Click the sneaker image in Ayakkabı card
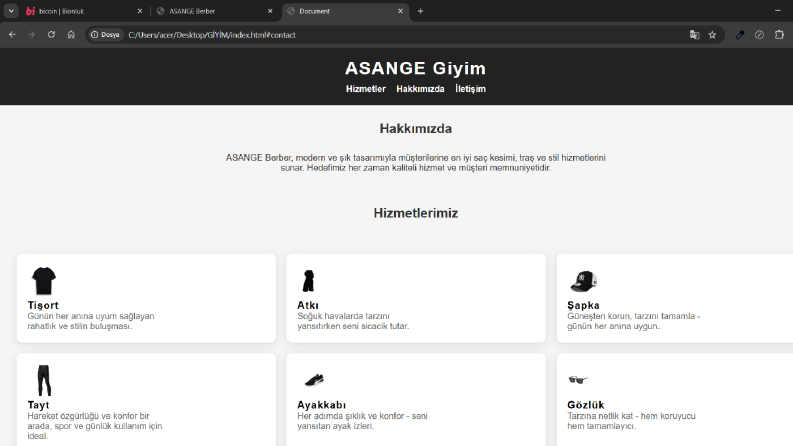 (314, 380)
